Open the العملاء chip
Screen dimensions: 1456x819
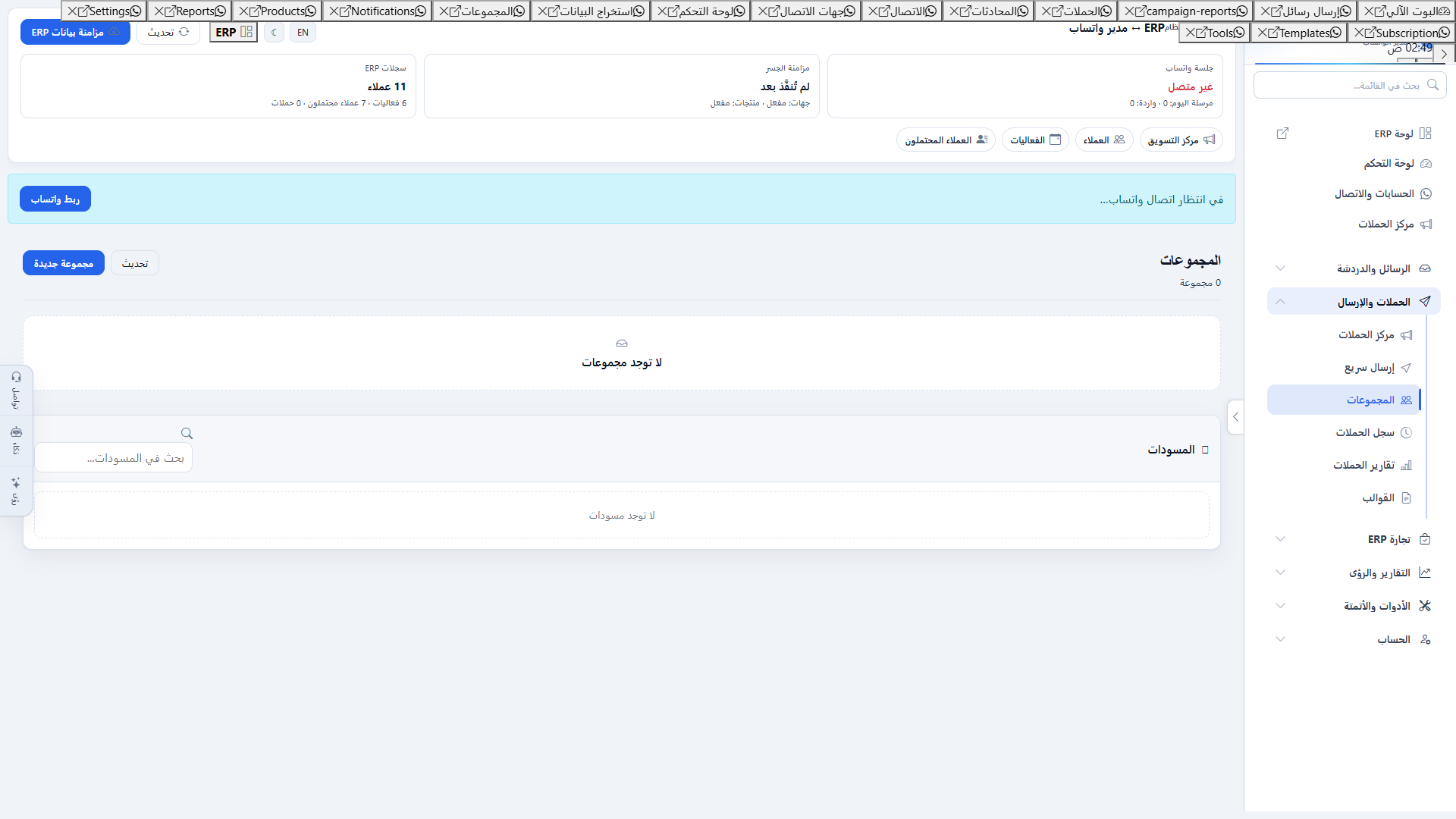tap(1104, 140)
